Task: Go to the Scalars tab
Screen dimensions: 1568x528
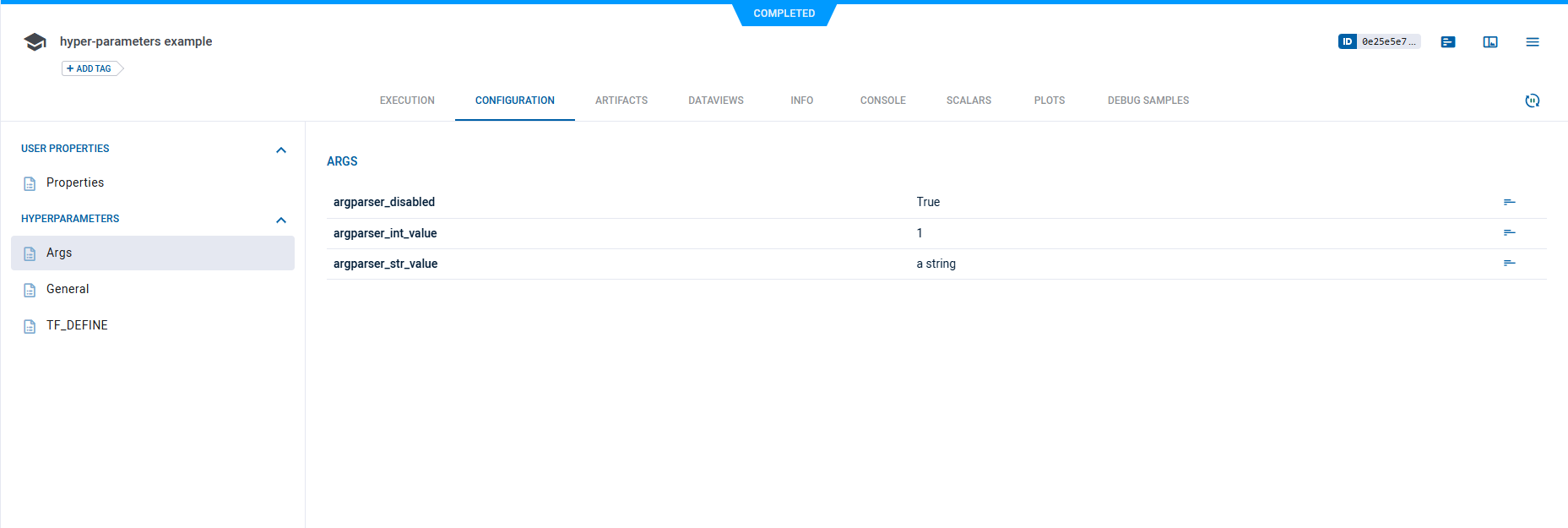Action: (x=968, y=101)
